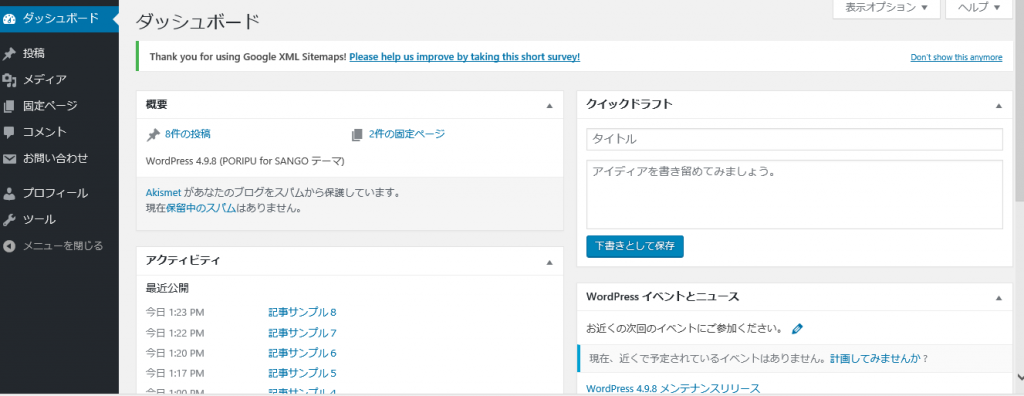Open post 記事サンプル８
1024x396 pixels.
(x=302, y=312)
